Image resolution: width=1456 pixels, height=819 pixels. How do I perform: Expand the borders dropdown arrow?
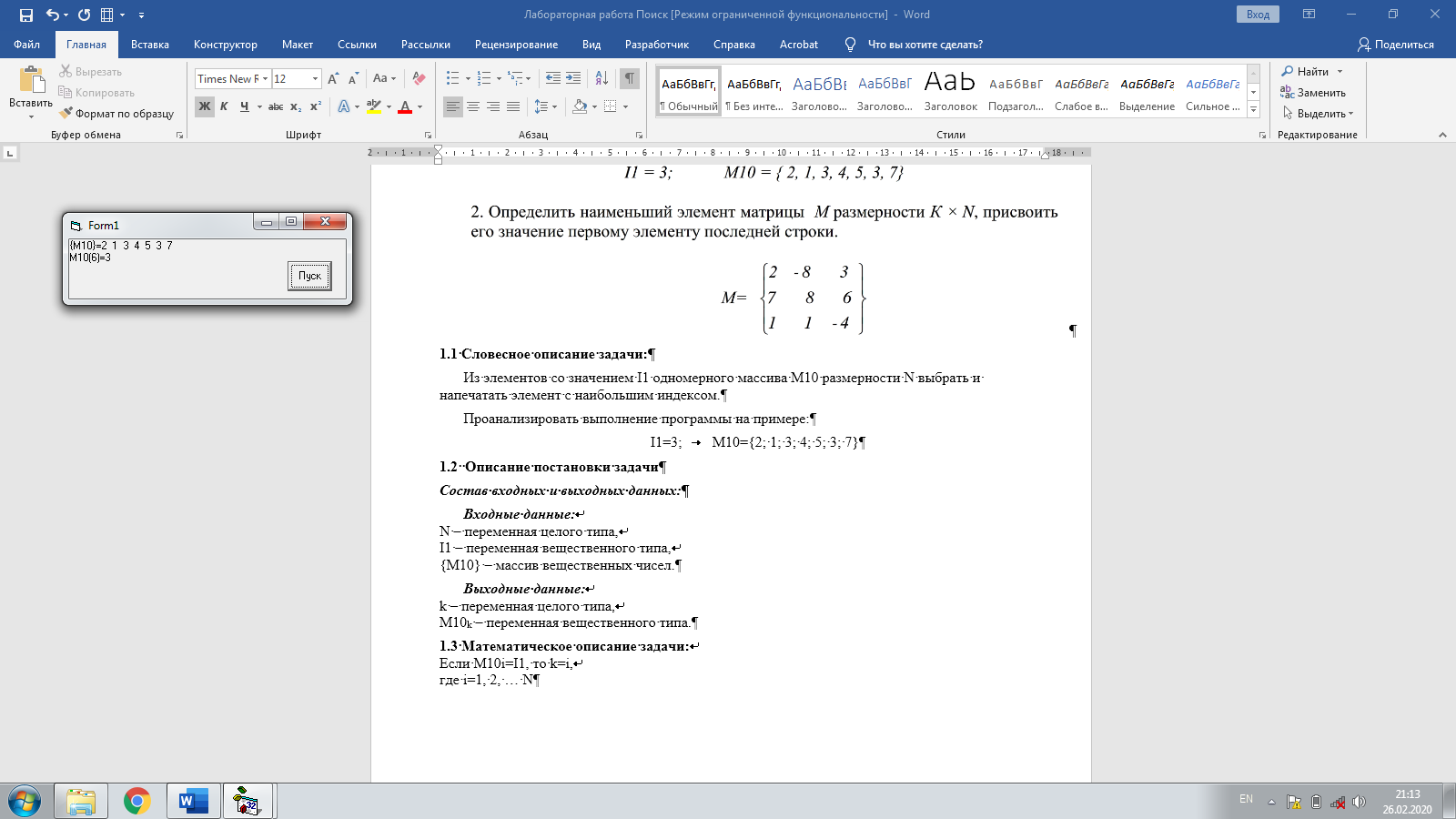click(x=625, y=106)
